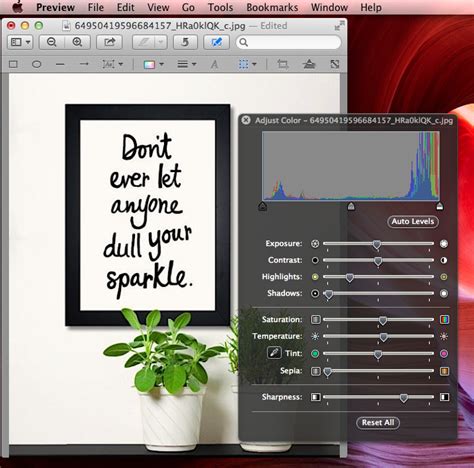This screenshot has height=468, width=474.
Task: Expand the color picker dropdown
Action: pos(153,64)
